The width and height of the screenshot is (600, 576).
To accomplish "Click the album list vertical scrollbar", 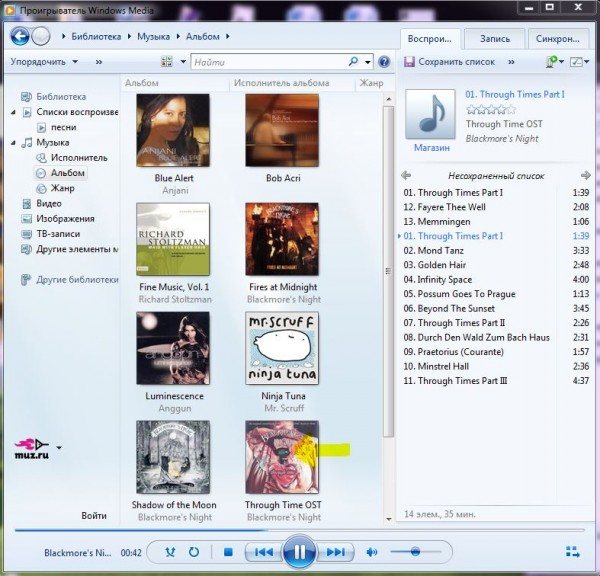I will (388, 272).
